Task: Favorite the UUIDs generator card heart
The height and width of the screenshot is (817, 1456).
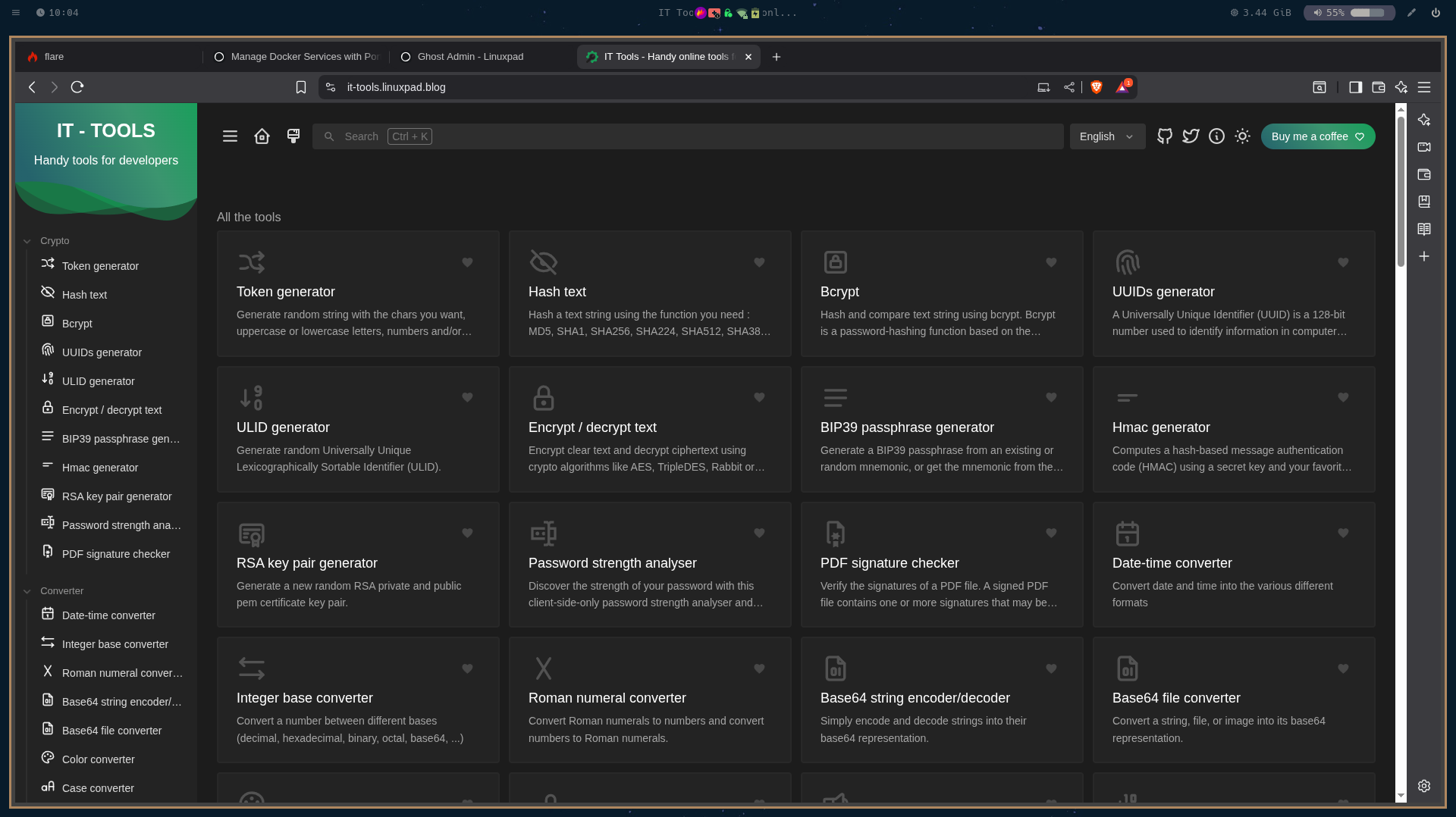Action: pyautogui.click(x=1343, y=262)
